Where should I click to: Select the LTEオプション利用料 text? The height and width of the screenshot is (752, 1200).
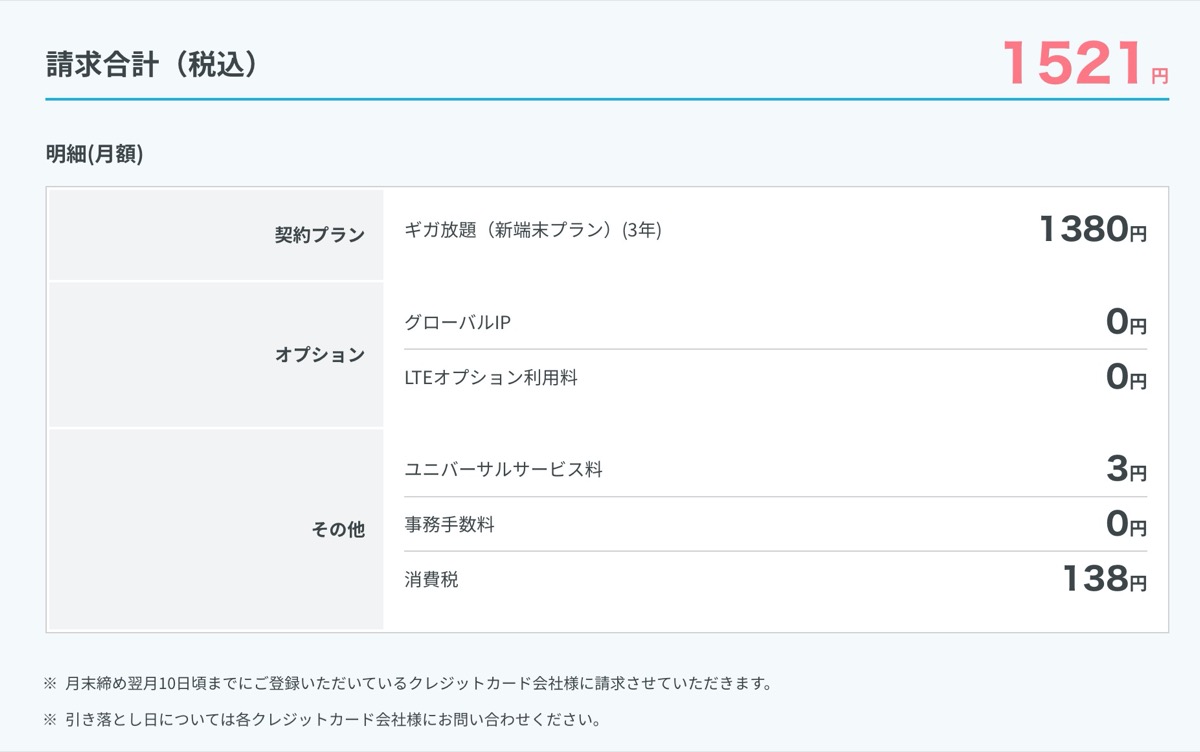coord(491,378)
